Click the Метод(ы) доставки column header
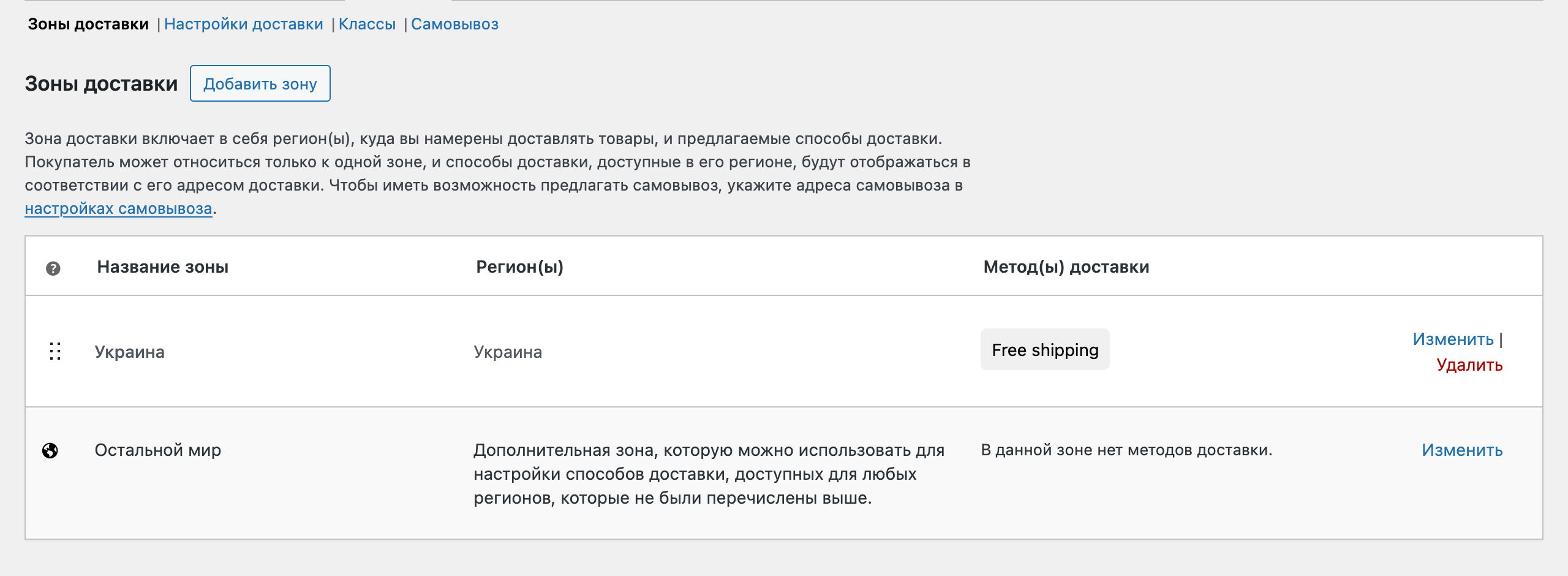Screen dimensions: 1568x576 click(x=1066, y=267)
